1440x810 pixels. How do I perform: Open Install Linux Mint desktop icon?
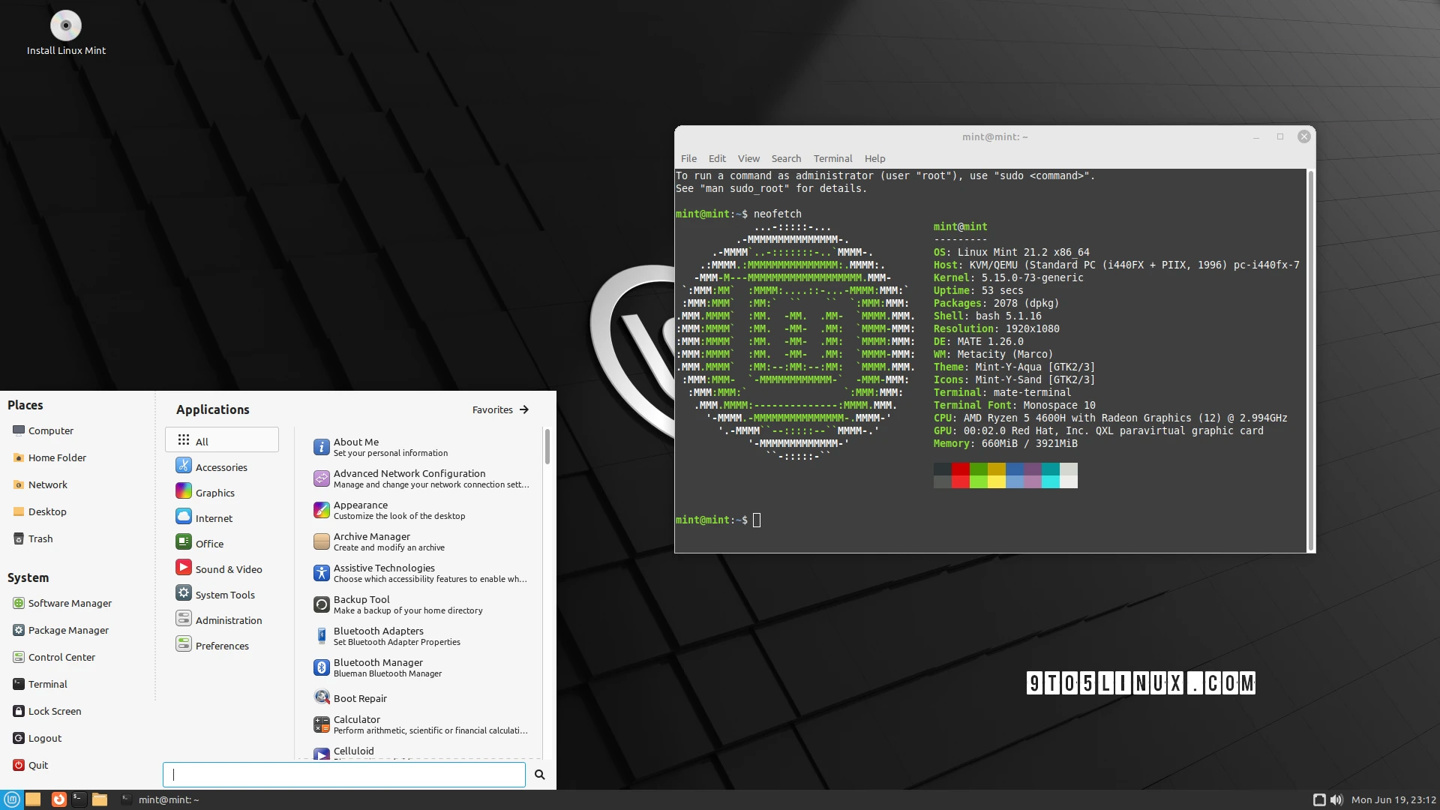tap(66, 33)
